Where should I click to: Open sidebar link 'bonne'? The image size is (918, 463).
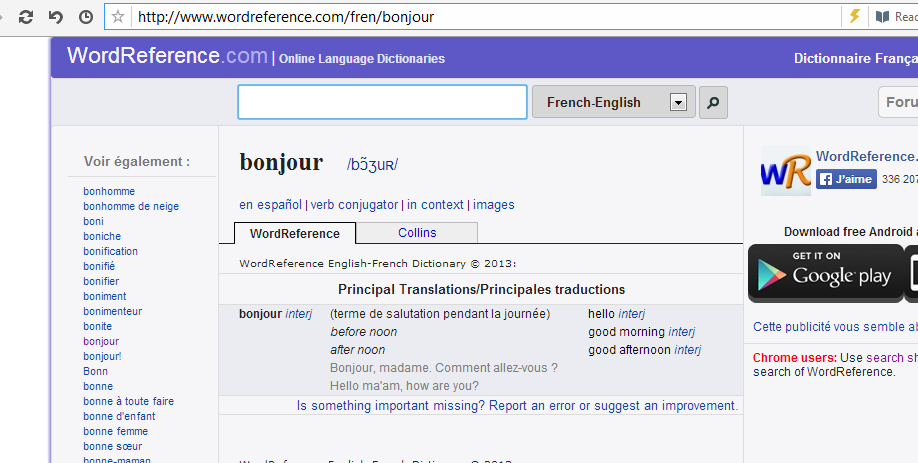coord(98,386)
